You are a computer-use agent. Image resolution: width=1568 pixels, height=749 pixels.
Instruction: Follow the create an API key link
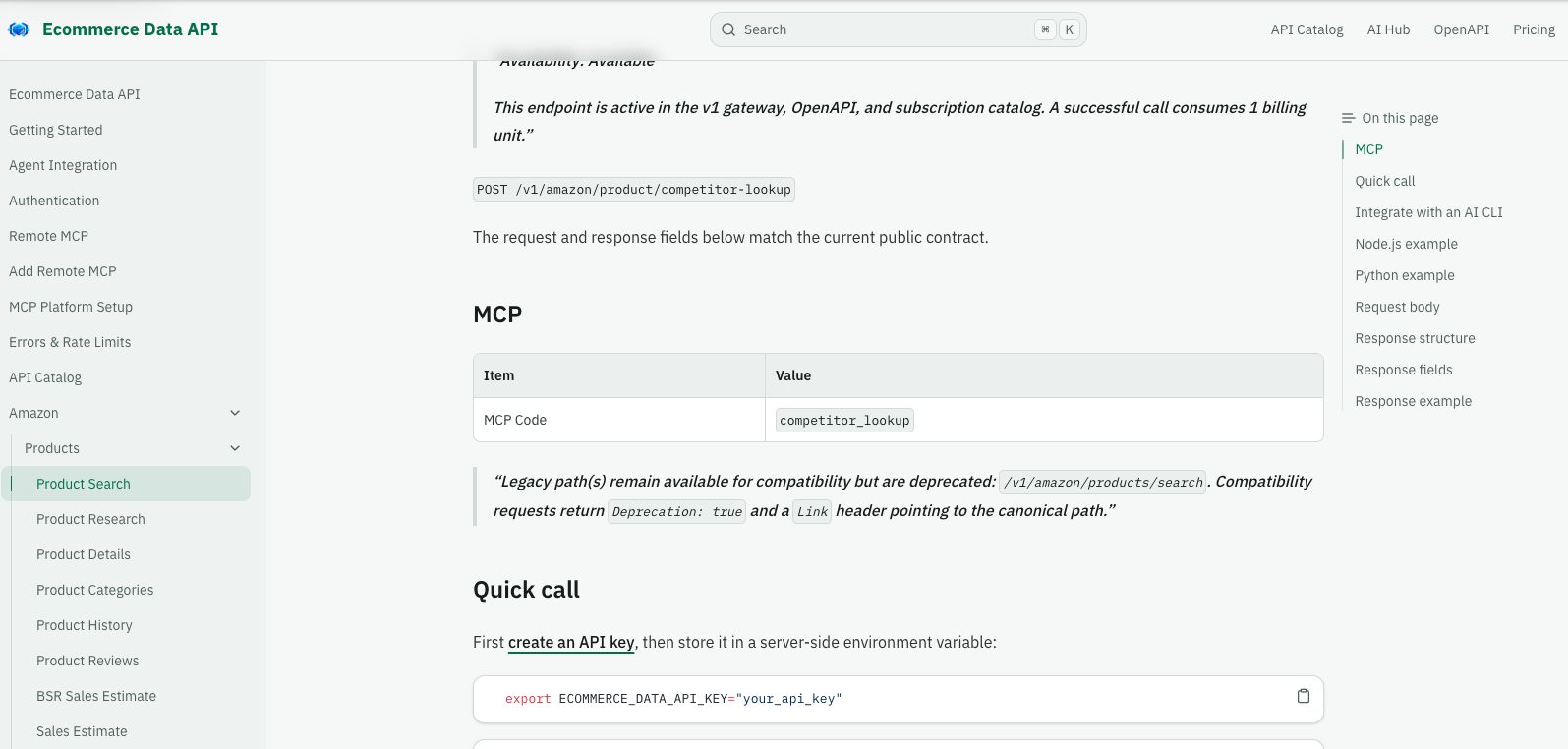tap(571, 642)
